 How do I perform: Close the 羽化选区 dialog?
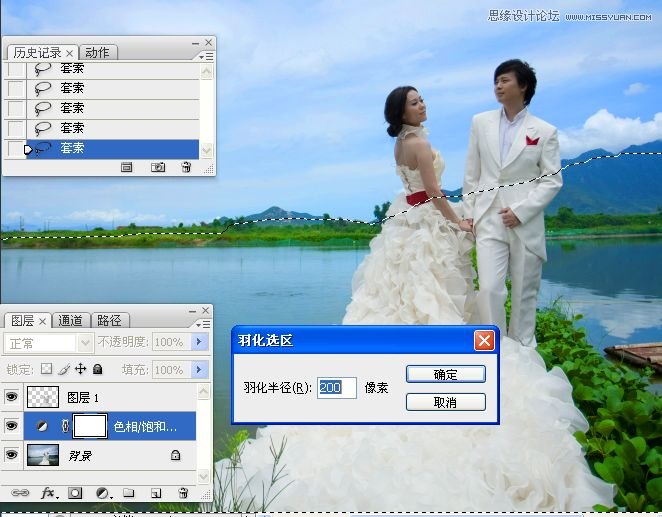(484, 341)
